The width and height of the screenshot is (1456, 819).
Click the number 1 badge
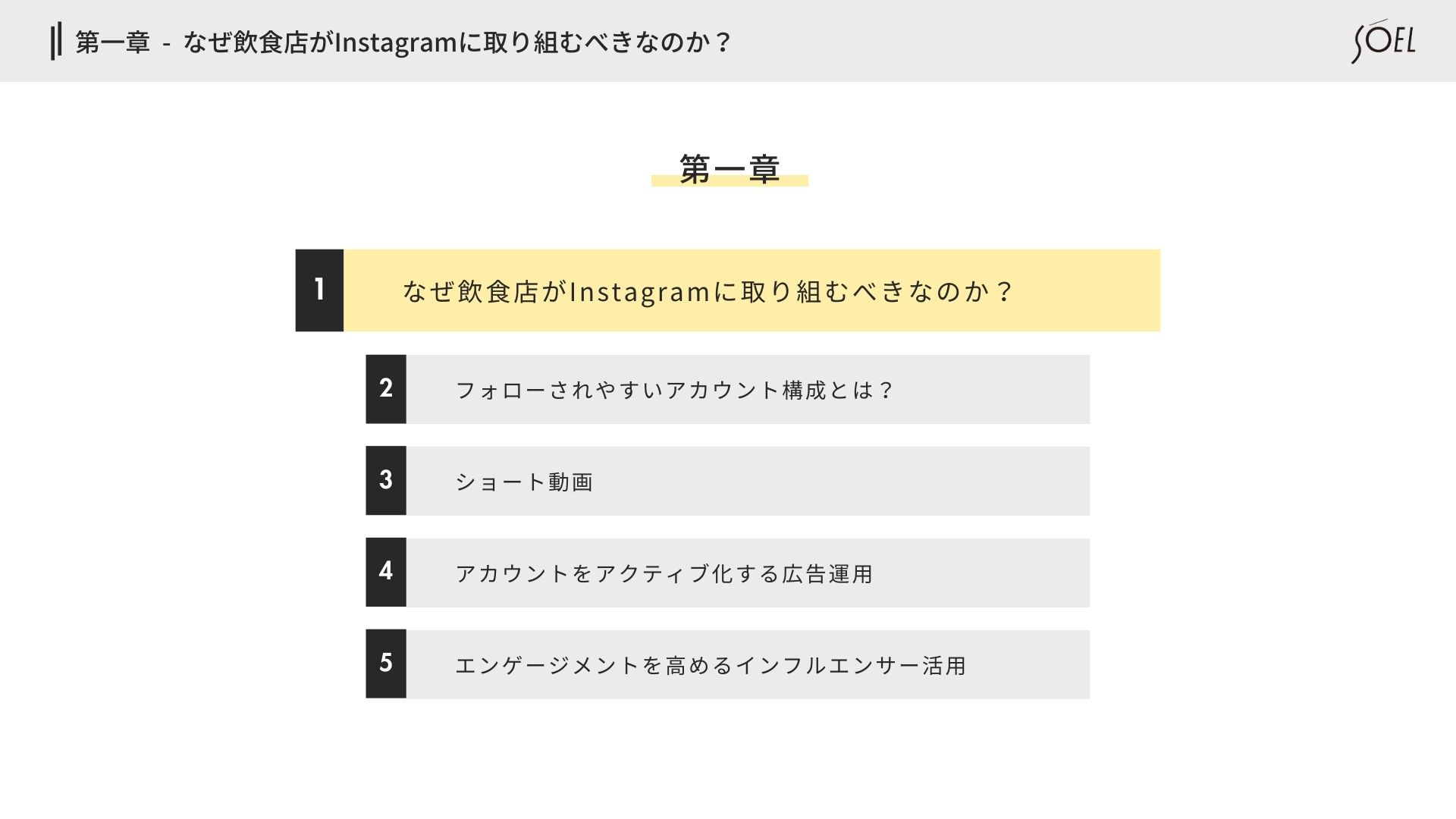coord(319,290)
